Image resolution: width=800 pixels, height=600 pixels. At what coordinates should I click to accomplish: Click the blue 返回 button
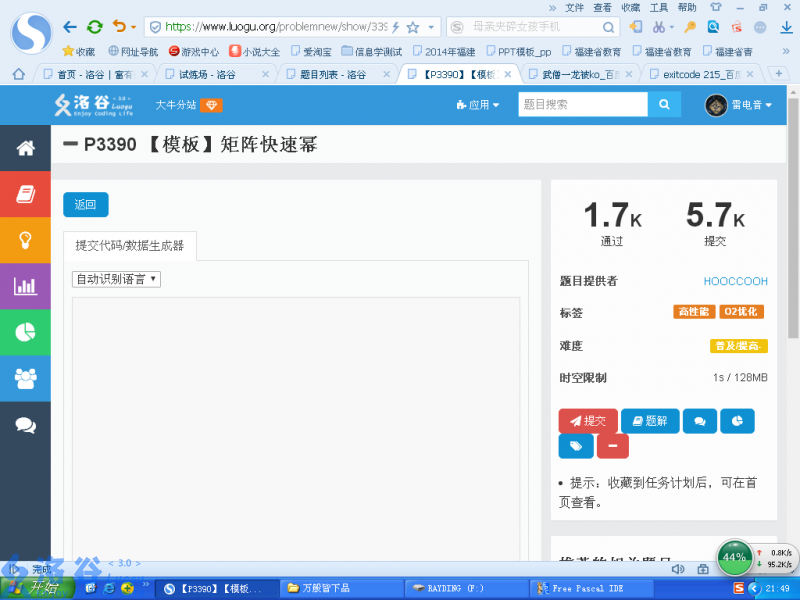[85, 205]
